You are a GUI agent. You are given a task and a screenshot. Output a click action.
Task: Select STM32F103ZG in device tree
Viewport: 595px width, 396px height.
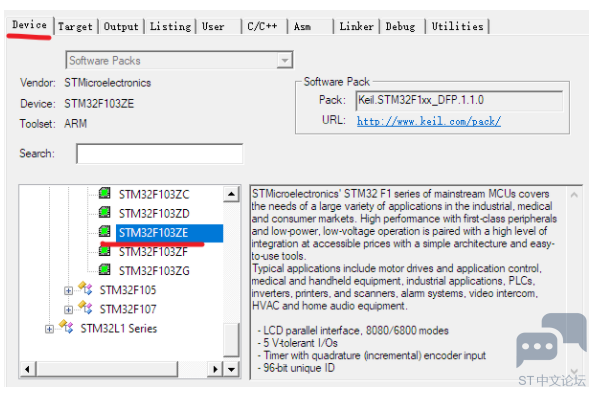154,271
